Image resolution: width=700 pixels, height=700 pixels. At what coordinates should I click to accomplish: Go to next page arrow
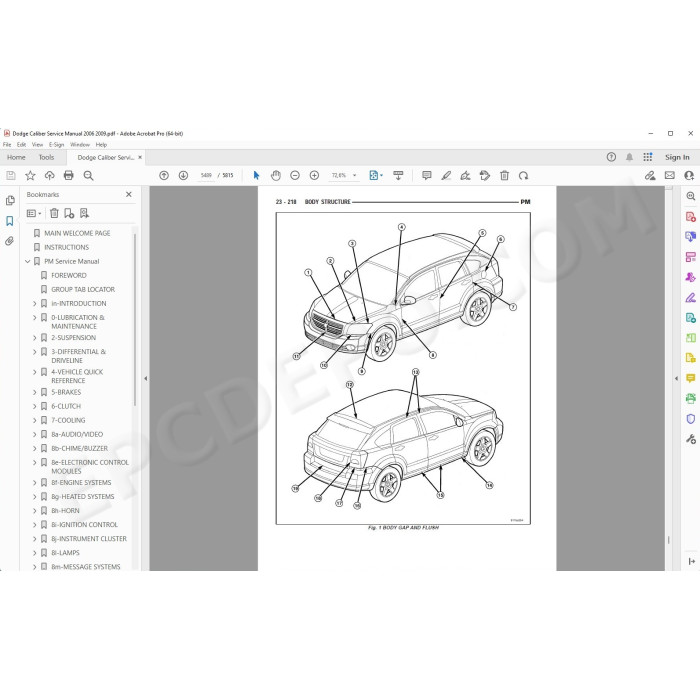[183, 175]
